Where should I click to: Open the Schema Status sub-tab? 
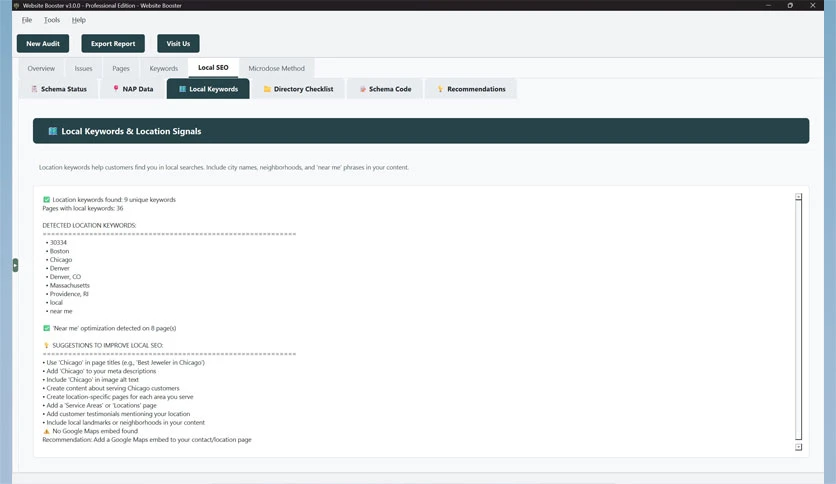click(59, 89)
